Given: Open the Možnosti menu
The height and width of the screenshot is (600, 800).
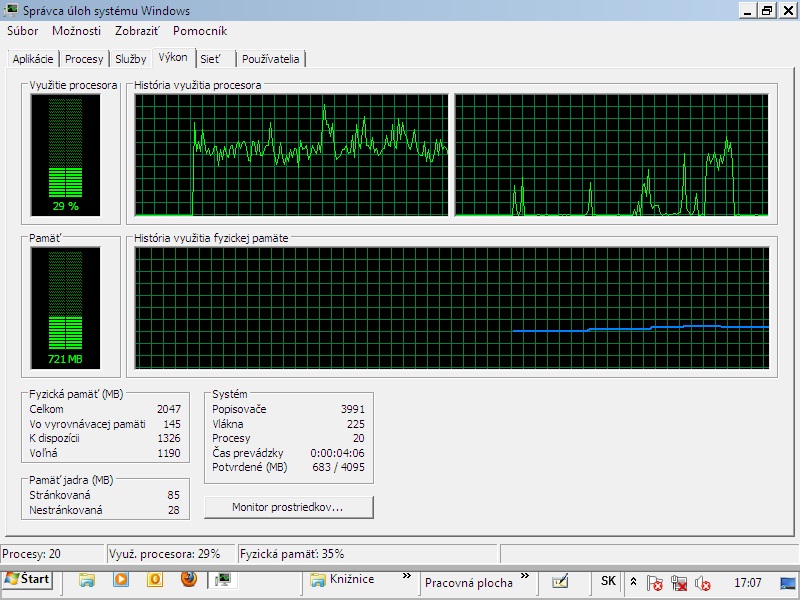Looking at the screenshot, I should (x=77, y=31).
